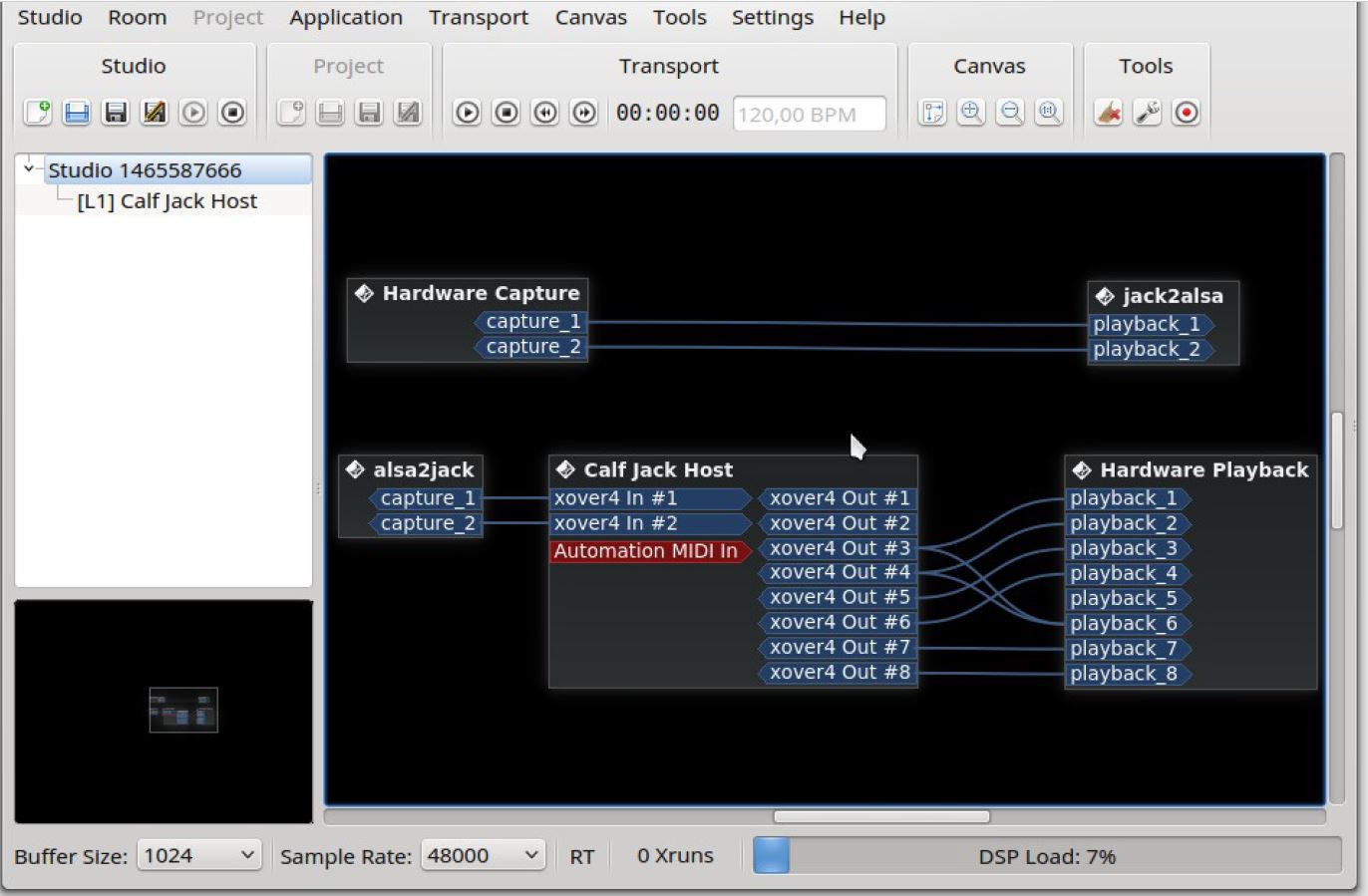Image resolution: width=1368 pixels, height=896 pixels.
Task: Click the canvas horizontal scrollbar handle
Action: pyautogui.click(x=881, y=816)
